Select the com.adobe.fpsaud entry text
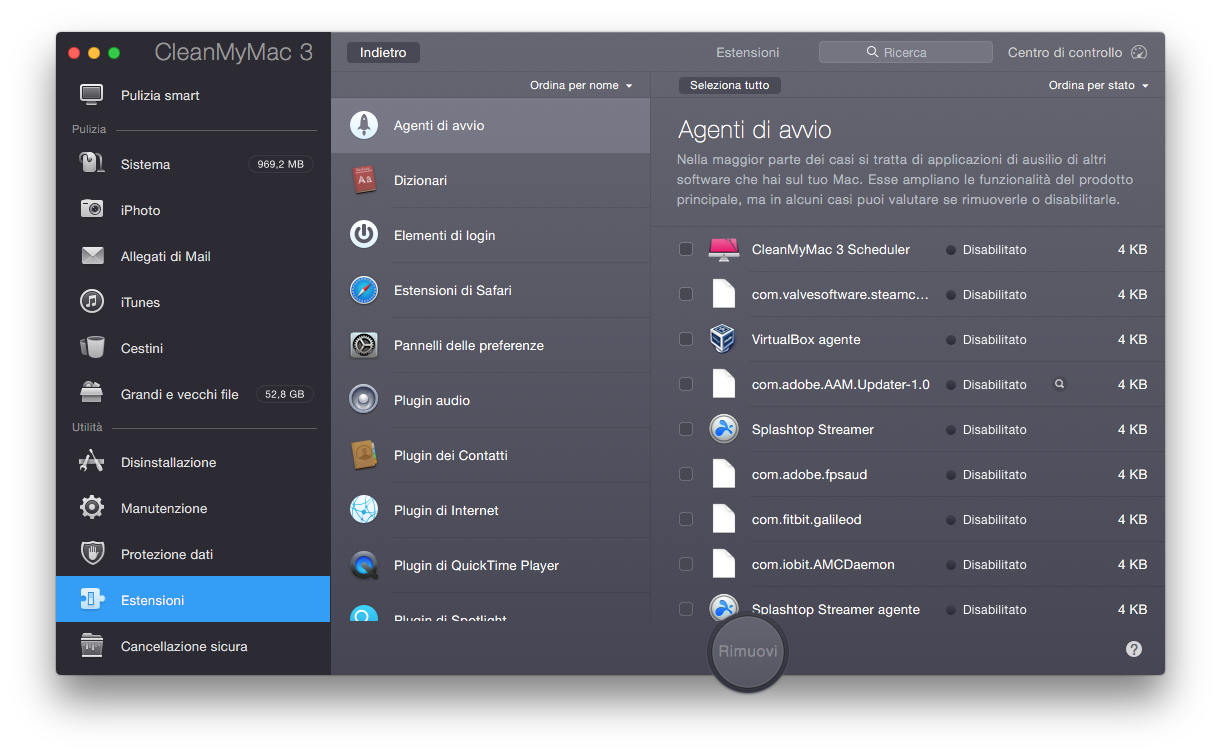This screenshot has height=755, width=1221. pyautogui.click(x=809, y=475)
